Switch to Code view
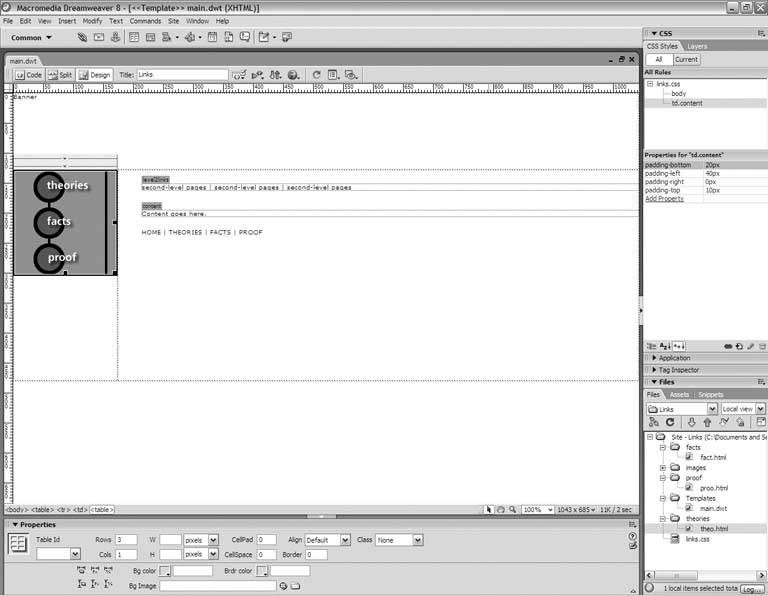 coord(28,74)
